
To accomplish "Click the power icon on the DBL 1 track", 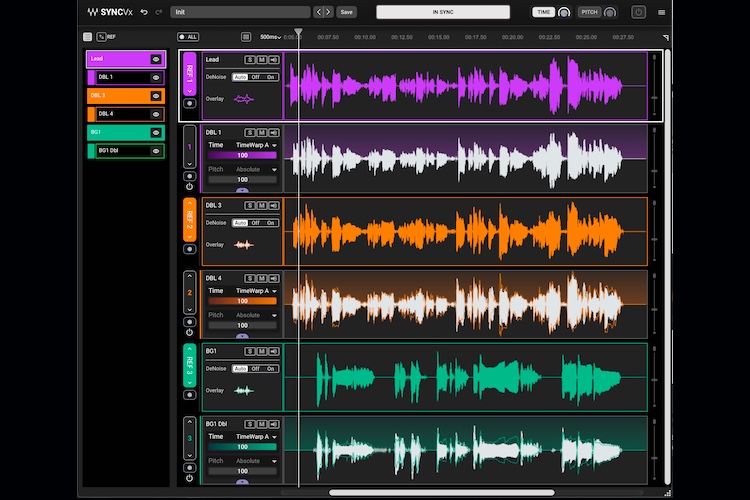I will click(x=189, y=187).
